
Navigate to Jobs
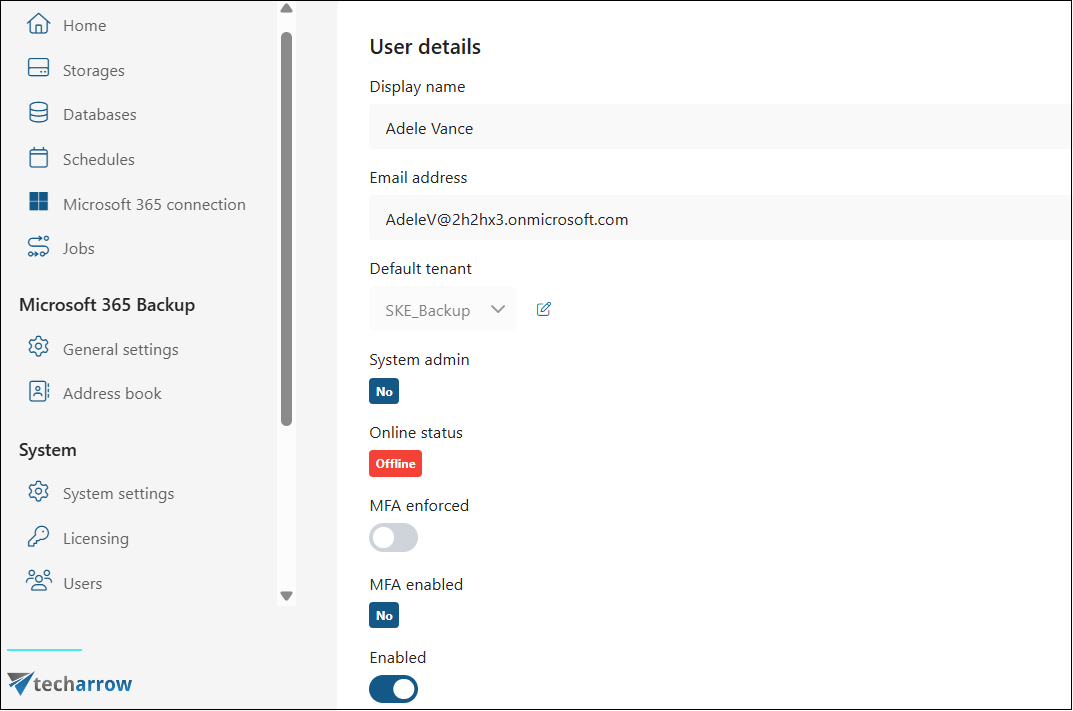[79, 248]
